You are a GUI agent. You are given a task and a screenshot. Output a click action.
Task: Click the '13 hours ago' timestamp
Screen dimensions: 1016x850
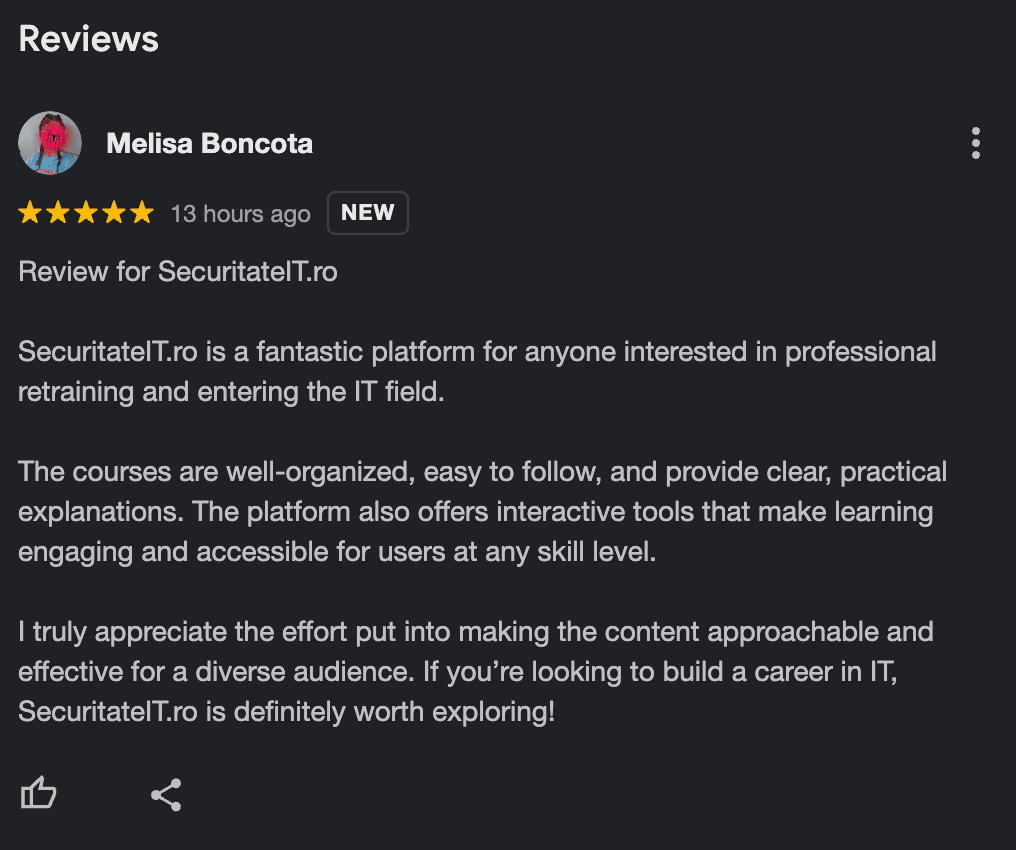tap(240, 214)
